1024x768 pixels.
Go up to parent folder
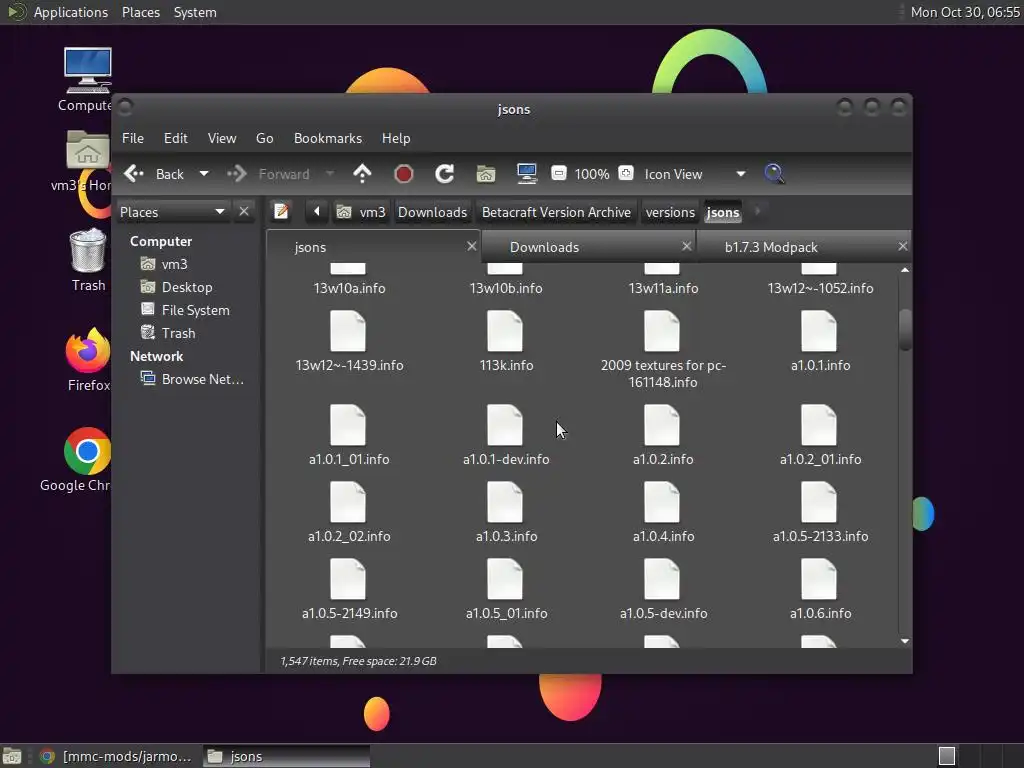[x=362, y=174]
